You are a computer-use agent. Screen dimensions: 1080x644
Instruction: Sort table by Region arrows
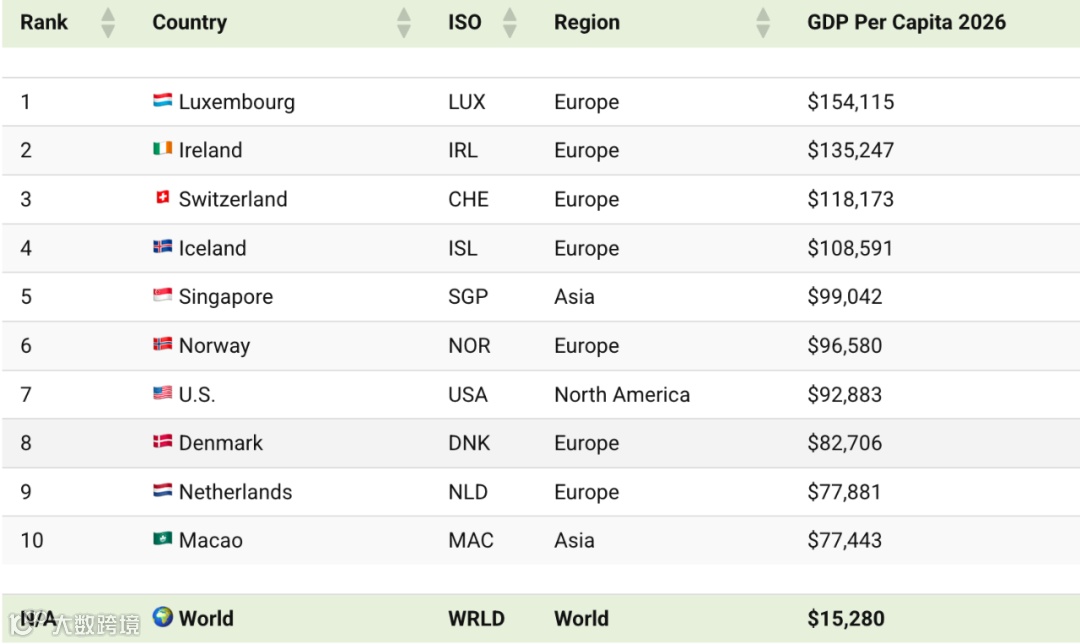[x=763, y=23]
